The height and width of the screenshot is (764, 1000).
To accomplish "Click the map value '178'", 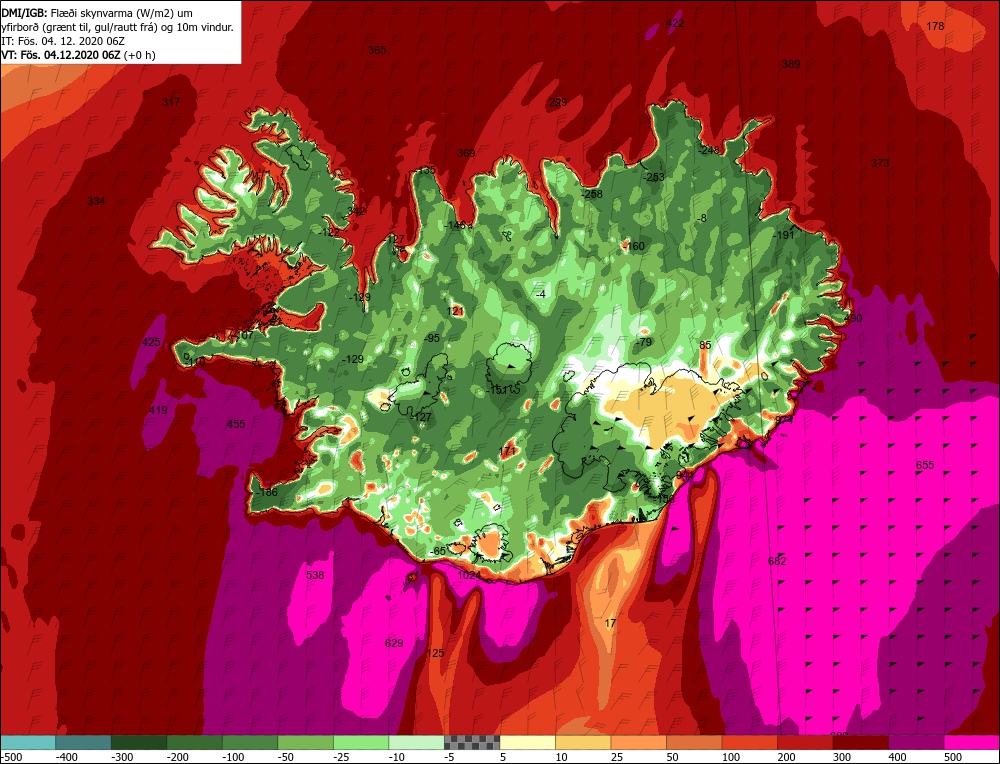I will 935,26.
